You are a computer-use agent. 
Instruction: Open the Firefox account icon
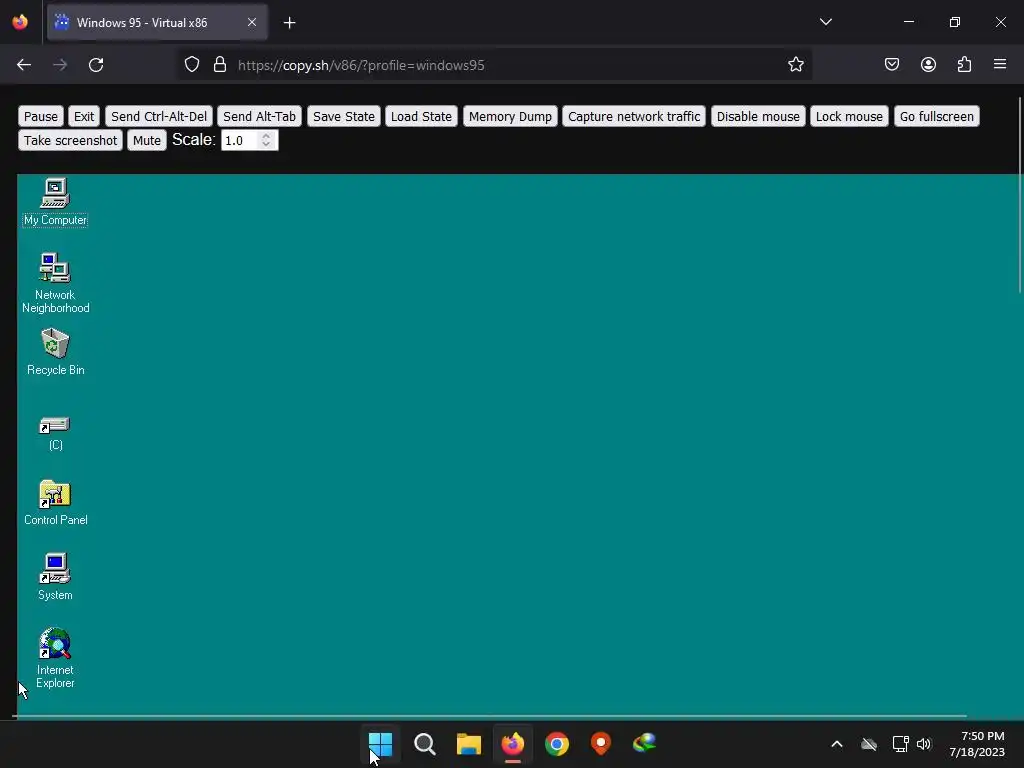(928, 65)
